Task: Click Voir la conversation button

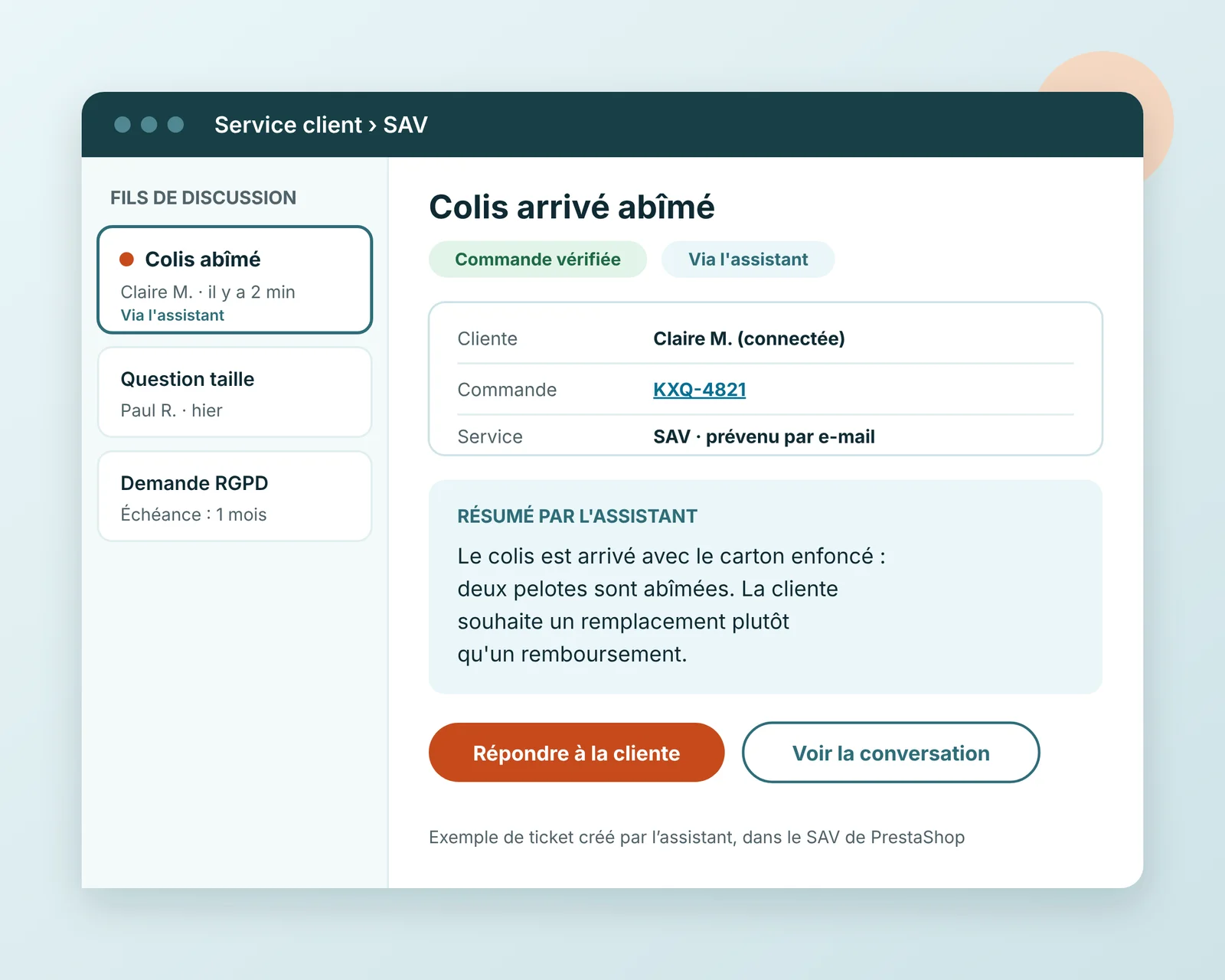Action: (x=890, y=753)
